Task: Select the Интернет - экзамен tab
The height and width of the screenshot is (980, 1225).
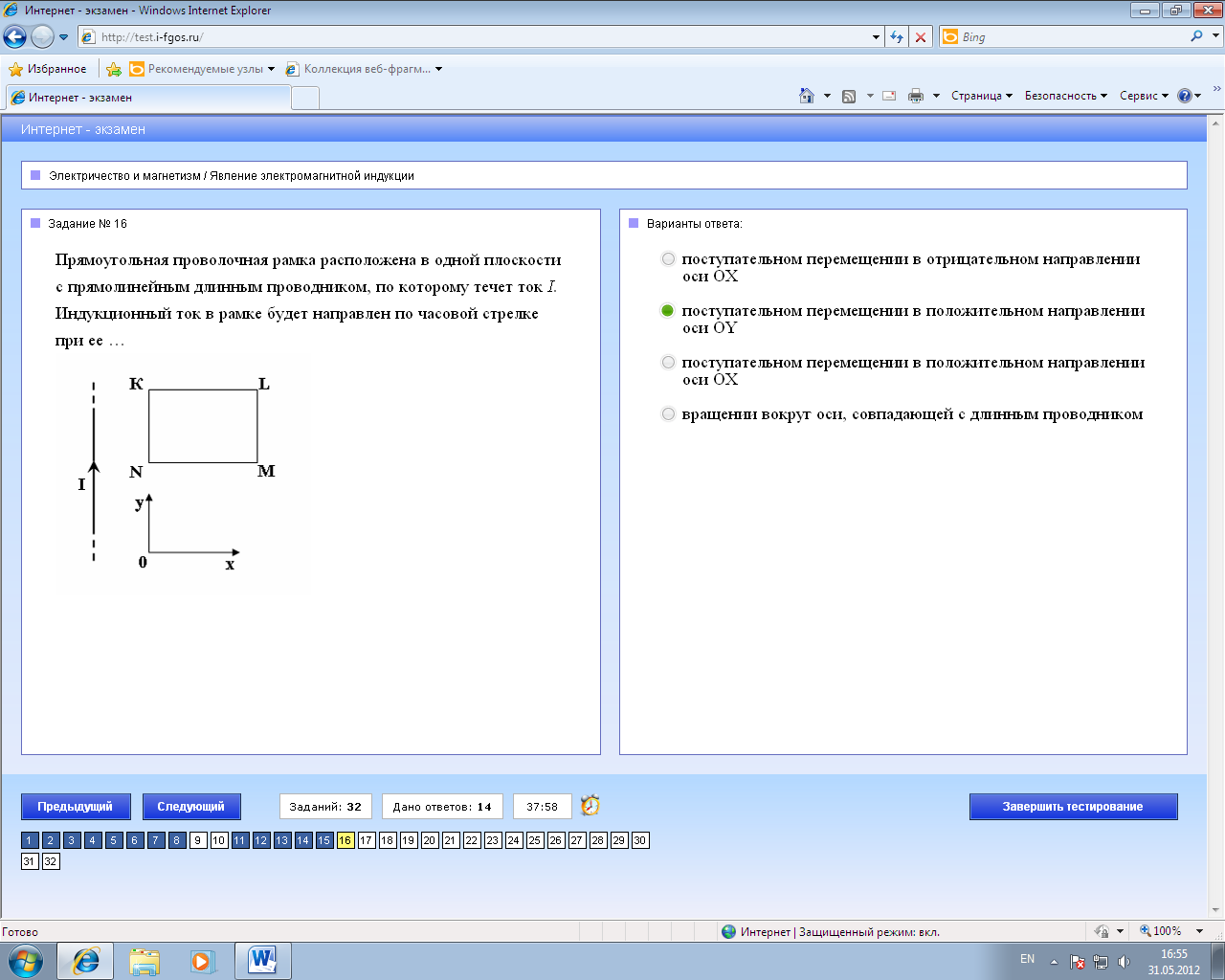Action: (x=148, y=98)
